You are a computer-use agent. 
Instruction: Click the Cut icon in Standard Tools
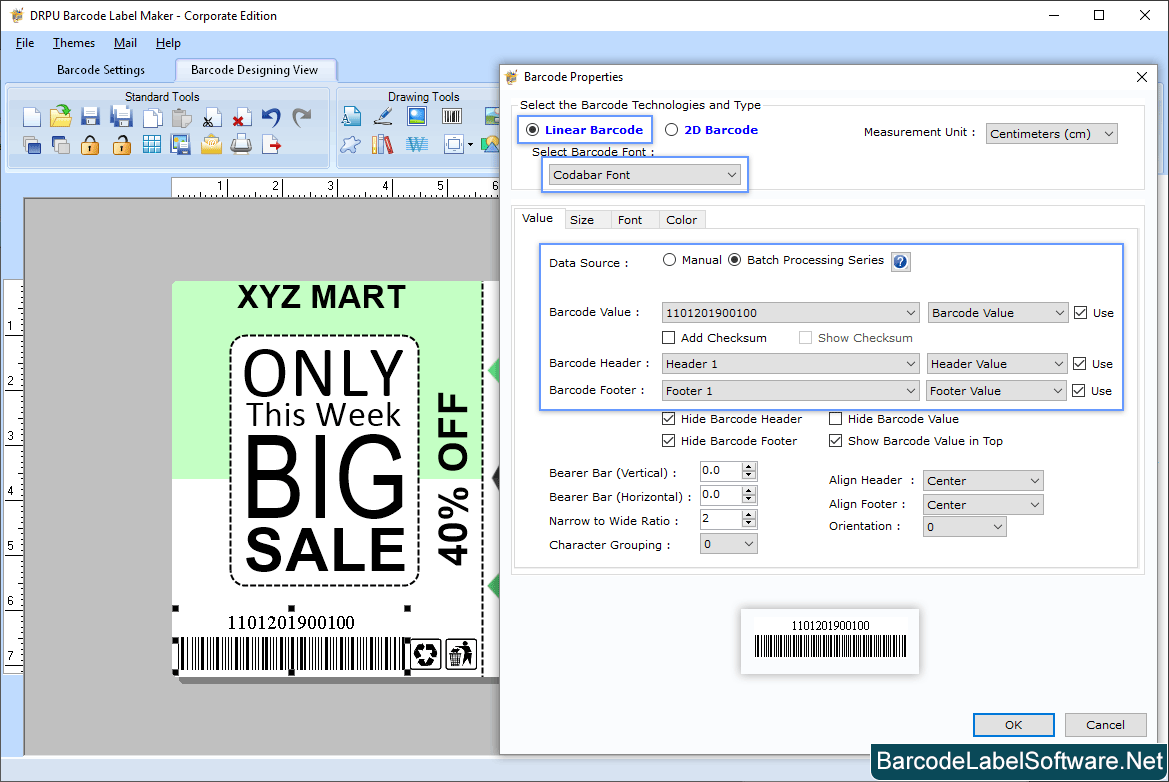[210, 117]
